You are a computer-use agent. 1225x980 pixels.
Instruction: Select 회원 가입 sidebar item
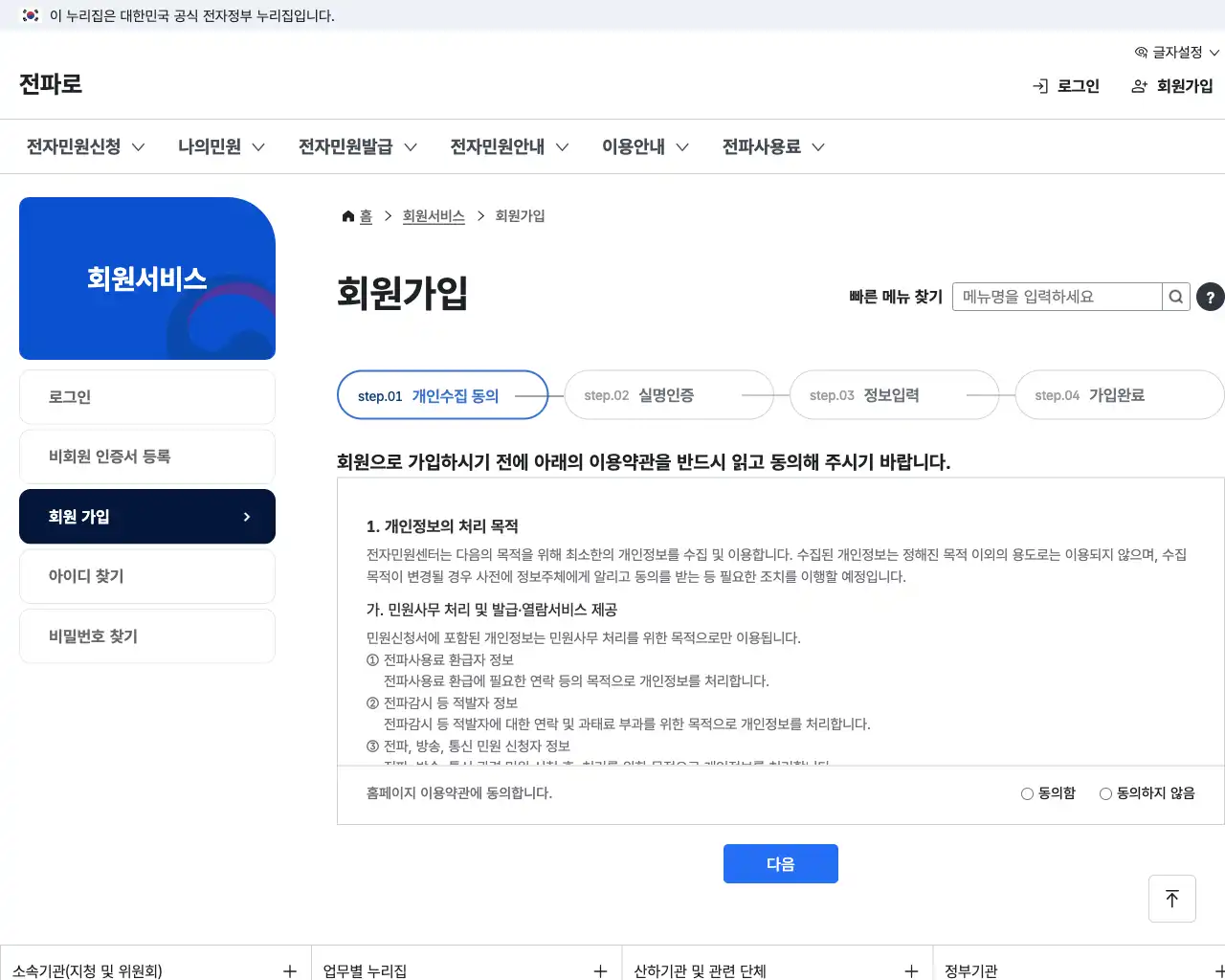click(147, 517)
